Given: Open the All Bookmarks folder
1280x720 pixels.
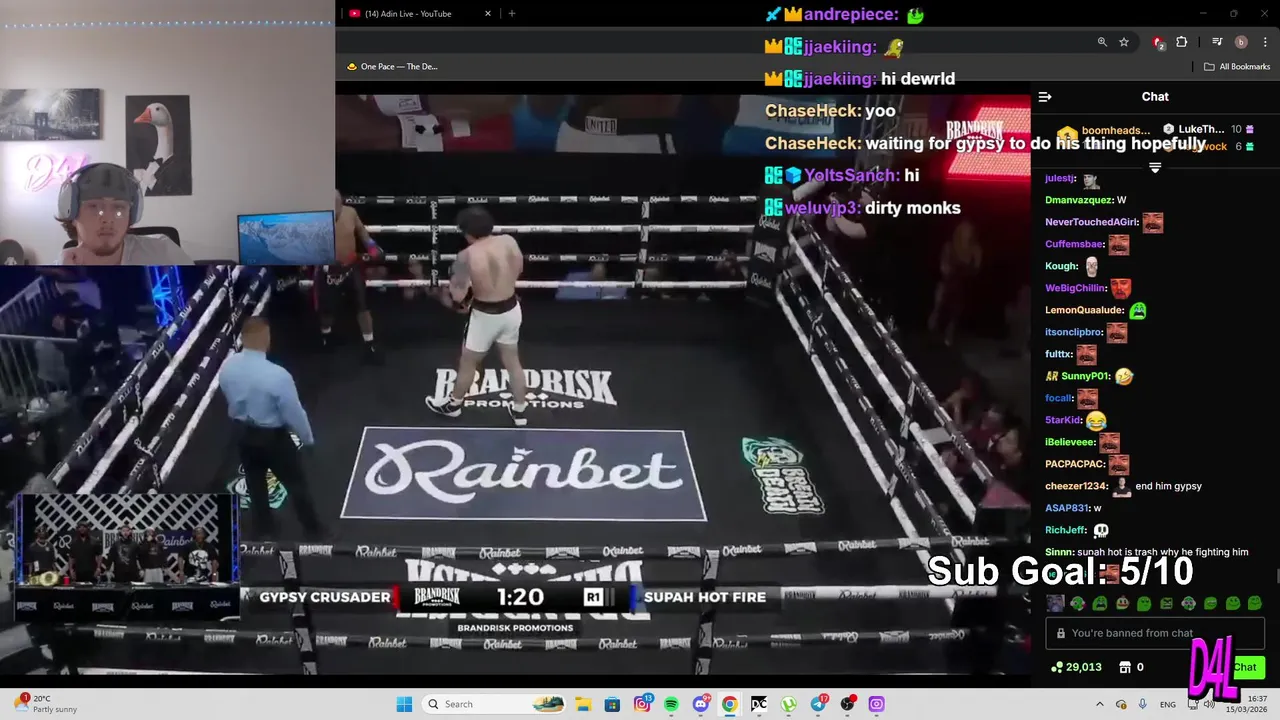Looking at the screenshot, I should point(1237,67).
